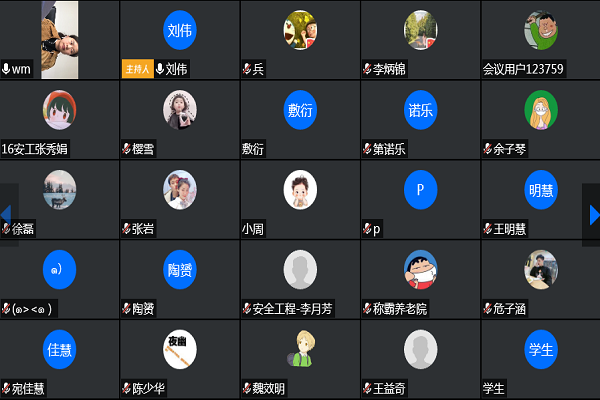Click the muted mic icon beside 第诺乐
This screenshot has height=400, width=600.
coord(367,149)
